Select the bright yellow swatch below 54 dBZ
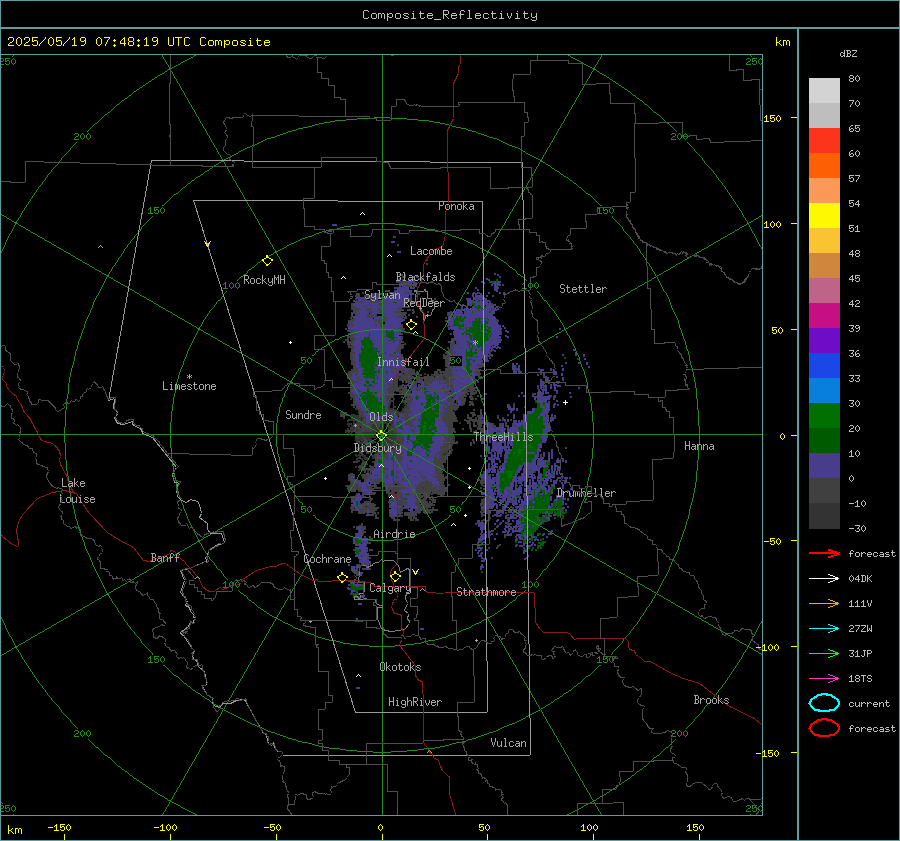The image size is (900, 841). click(x=824, y=215)
